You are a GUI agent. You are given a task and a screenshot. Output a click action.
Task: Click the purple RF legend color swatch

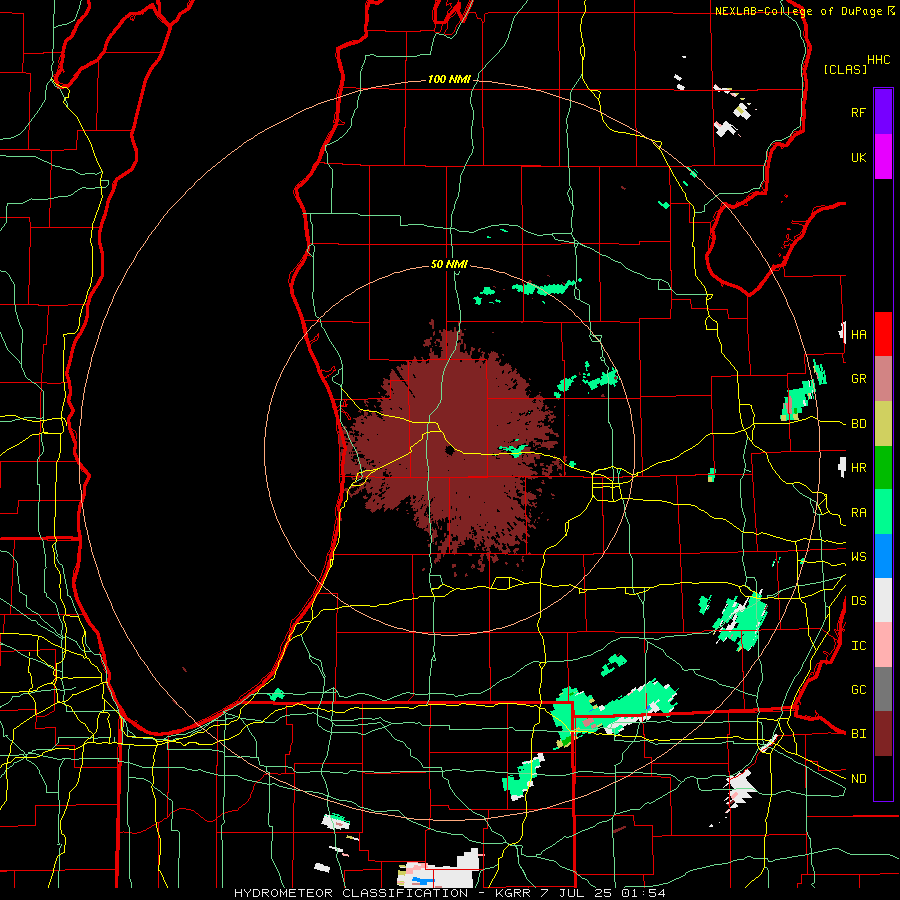[x=883, y=112]
